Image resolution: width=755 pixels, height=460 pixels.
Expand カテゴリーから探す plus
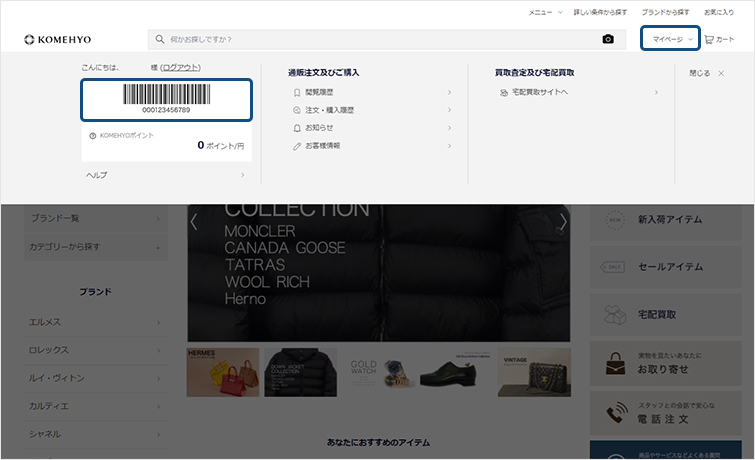[x=158, y=248]
